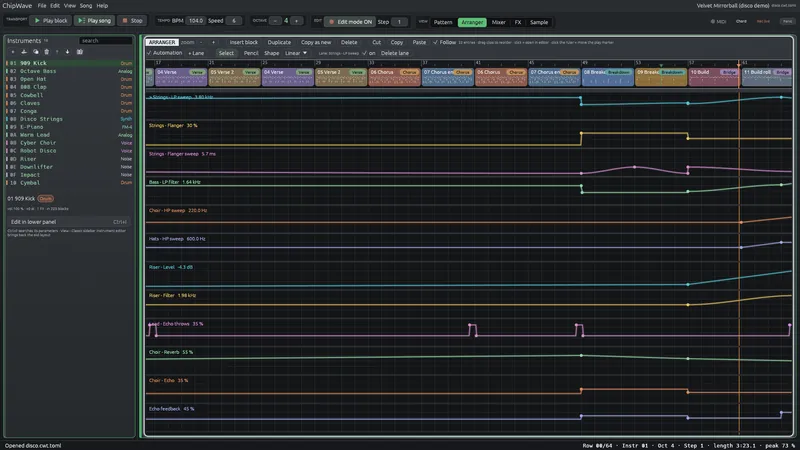Click Cut in arranger toolbar

tap(377, 42)
